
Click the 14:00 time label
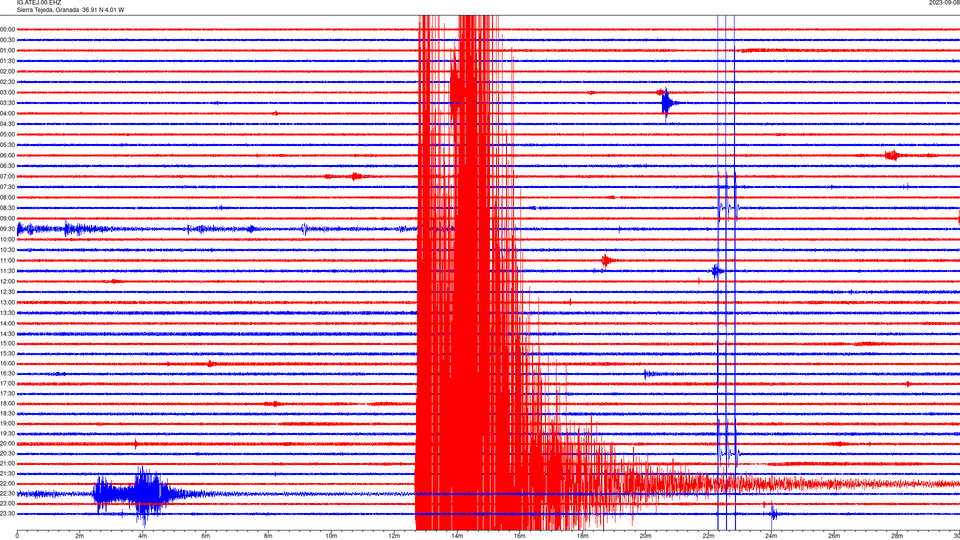coord(7,323)
